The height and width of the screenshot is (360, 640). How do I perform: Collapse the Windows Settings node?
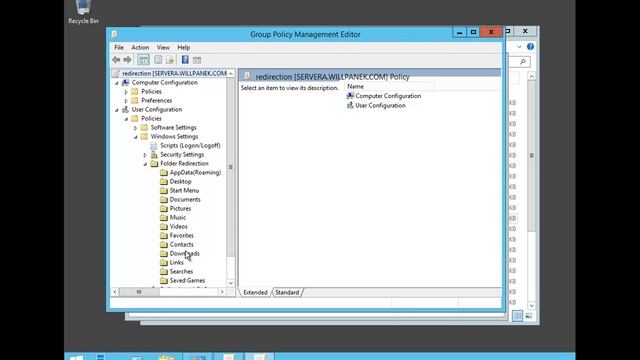click(136, 137)
